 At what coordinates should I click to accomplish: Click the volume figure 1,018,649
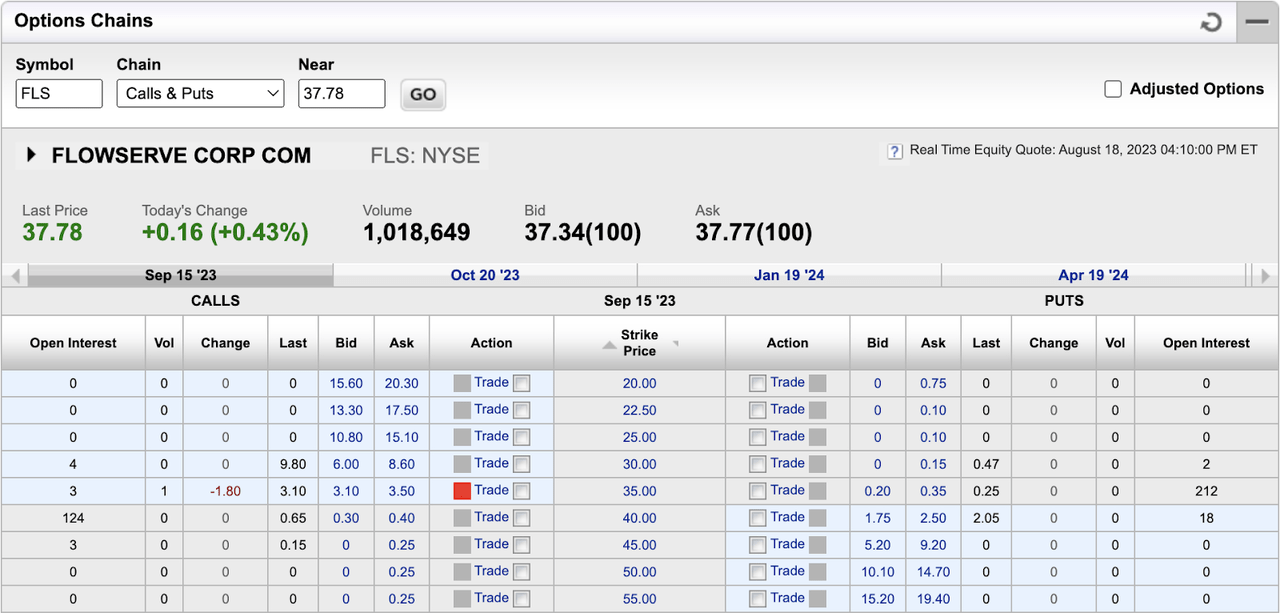416,233
